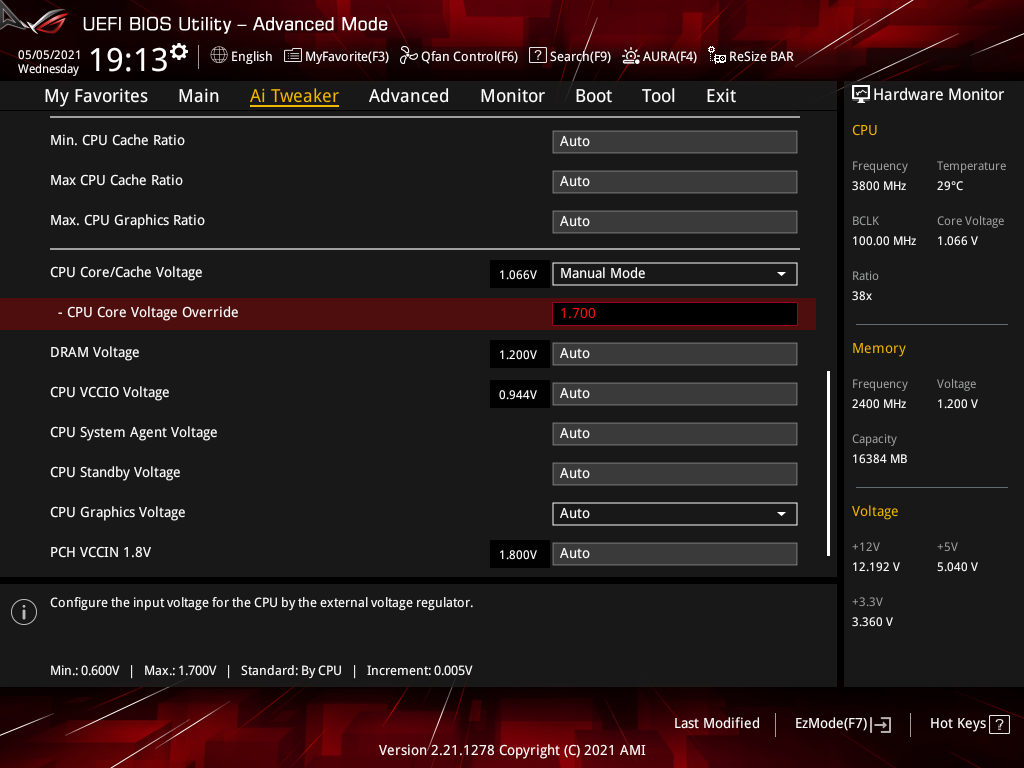Open the clock settings gear icon
This screenshot has width=1024, height=768.
179,51
